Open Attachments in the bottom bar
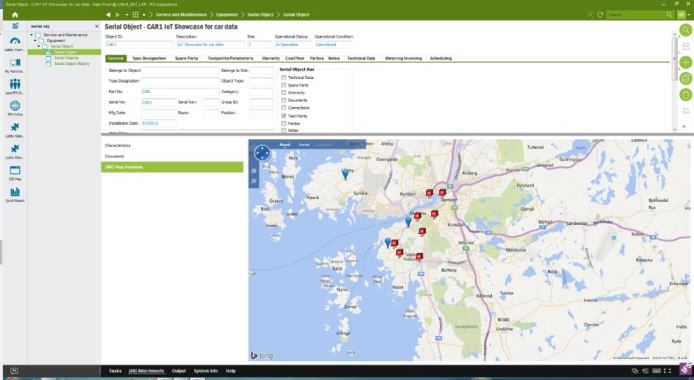694x380 pixels. tap(146, 371)
